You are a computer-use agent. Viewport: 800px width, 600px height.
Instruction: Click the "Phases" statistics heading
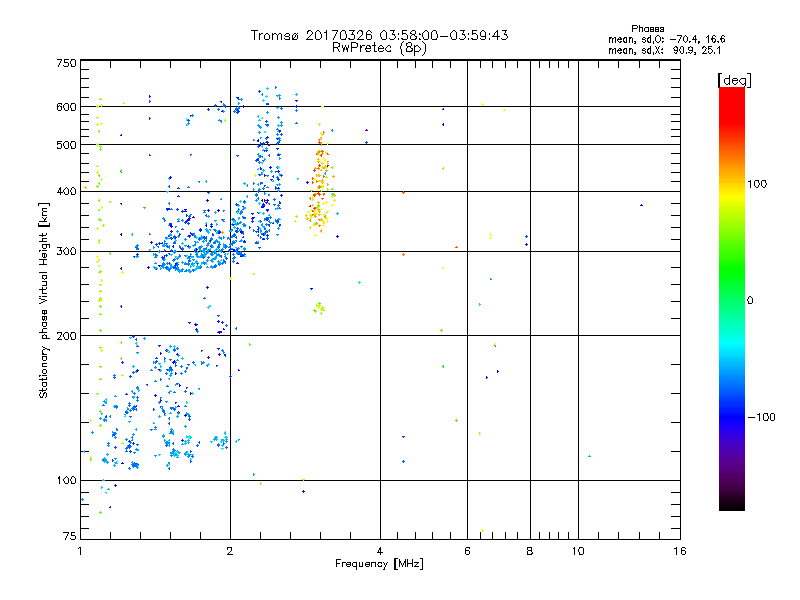click(647, 29)
